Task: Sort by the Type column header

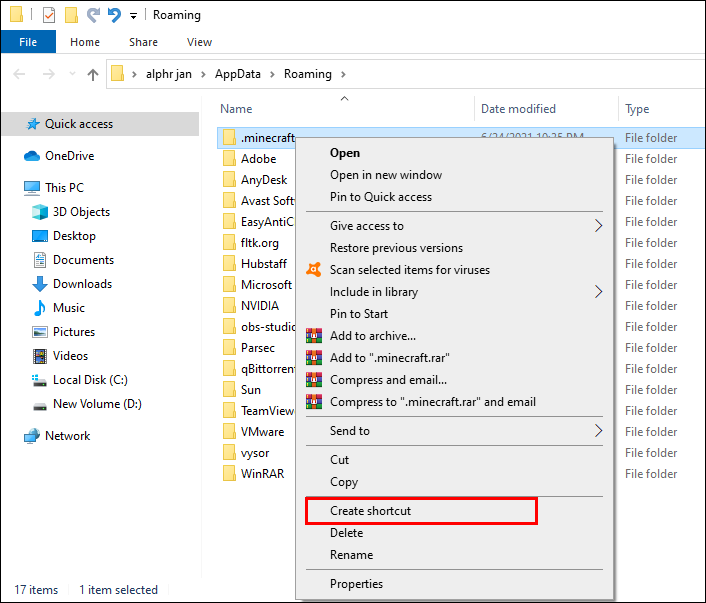Action: pyautogui.click(x=637, y=109)
